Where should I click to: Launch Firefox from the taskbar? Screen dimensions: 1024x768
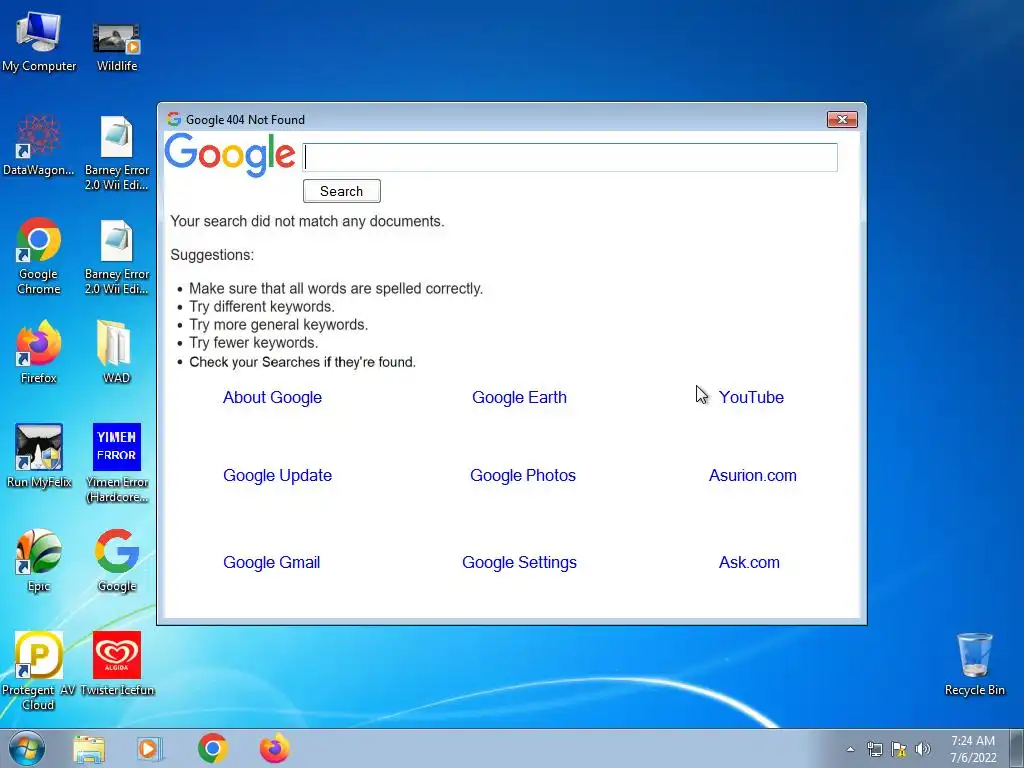pos(274,748)
